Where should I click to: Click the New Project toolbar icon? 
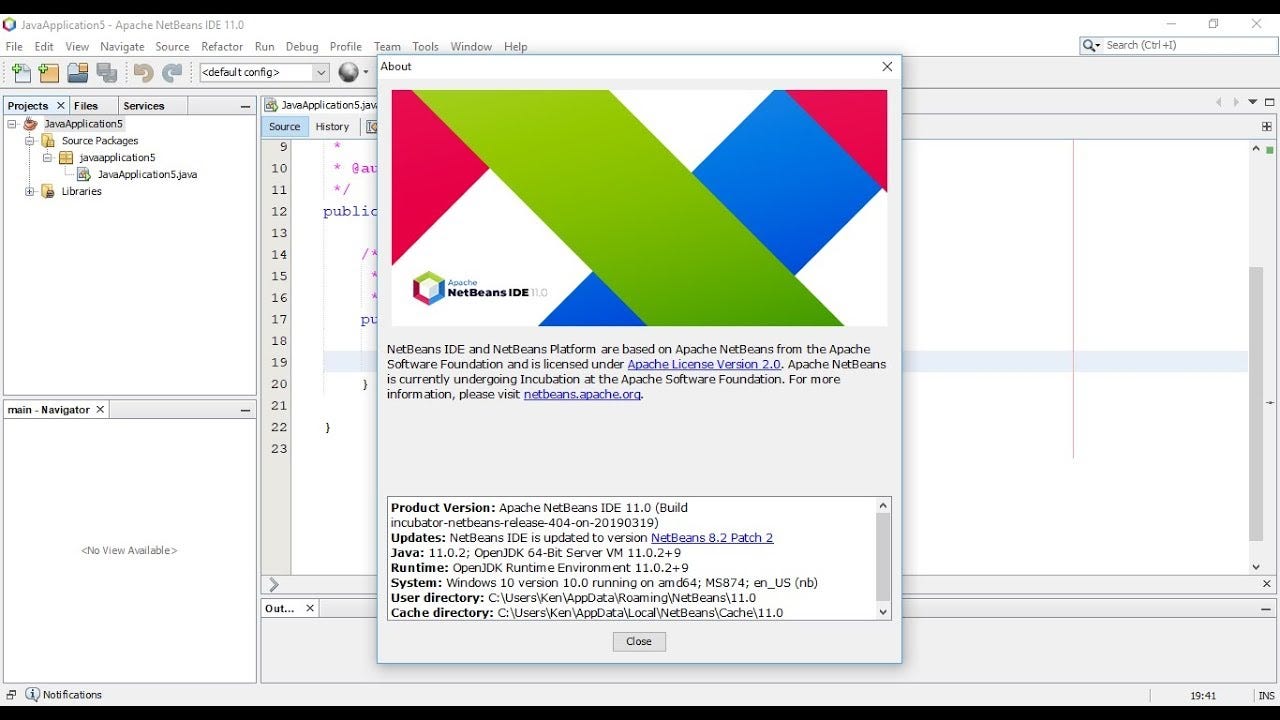click(x=49, y=72)
